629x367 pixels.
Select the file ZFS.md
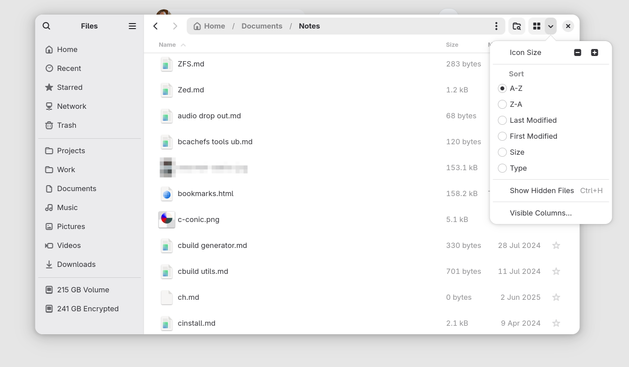[x=191, y=64]
